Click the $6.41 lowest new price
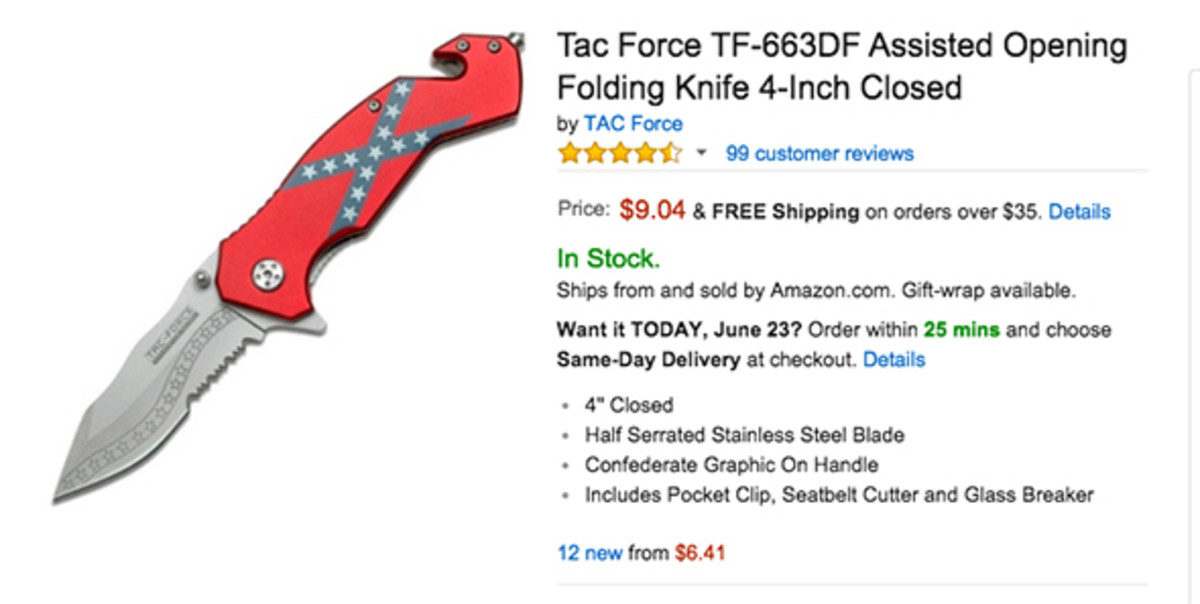Viewport: 1200px width, 604px height. point(700,552)
